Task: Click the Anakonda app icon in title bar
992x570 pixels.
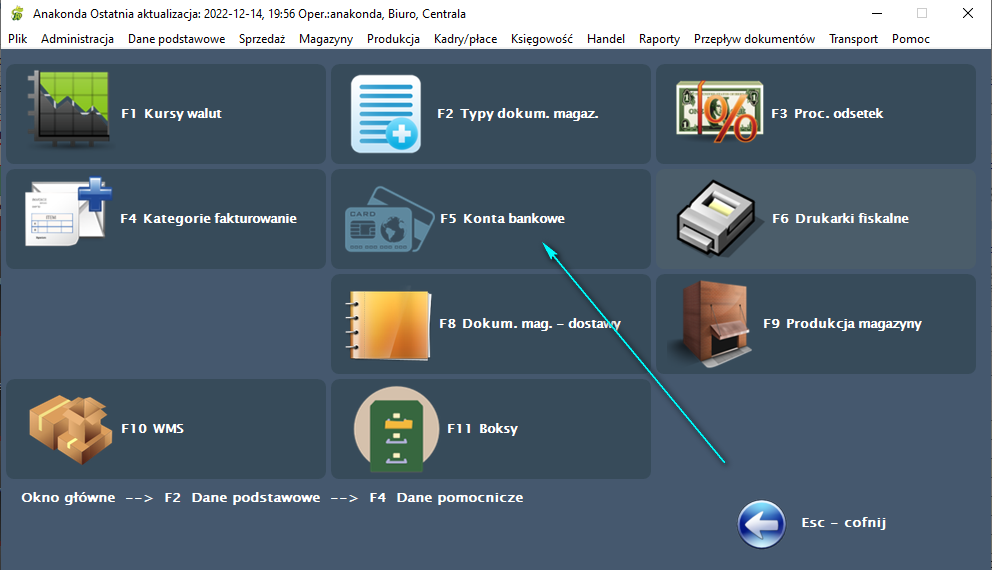Action: 17,13
